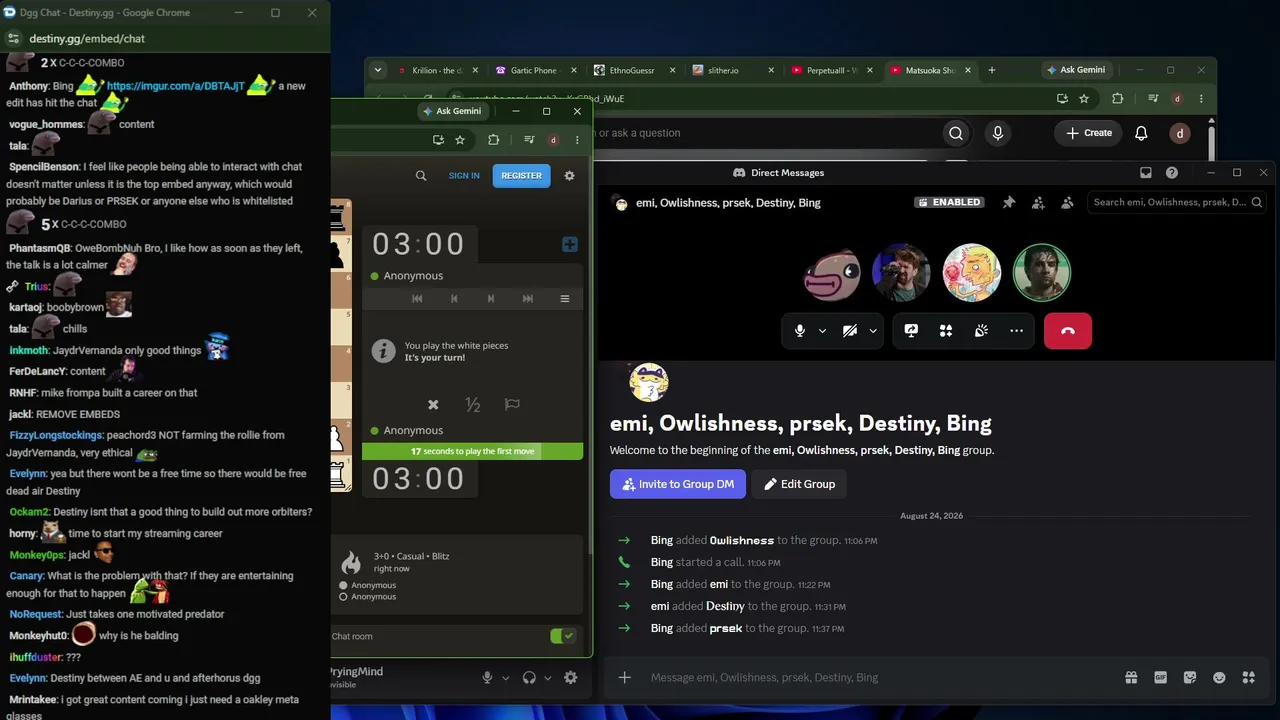Offer a draw with the ½ icon
This screenshot has height=720, width=1280.
pyautogui.click(x=473, y=404)
